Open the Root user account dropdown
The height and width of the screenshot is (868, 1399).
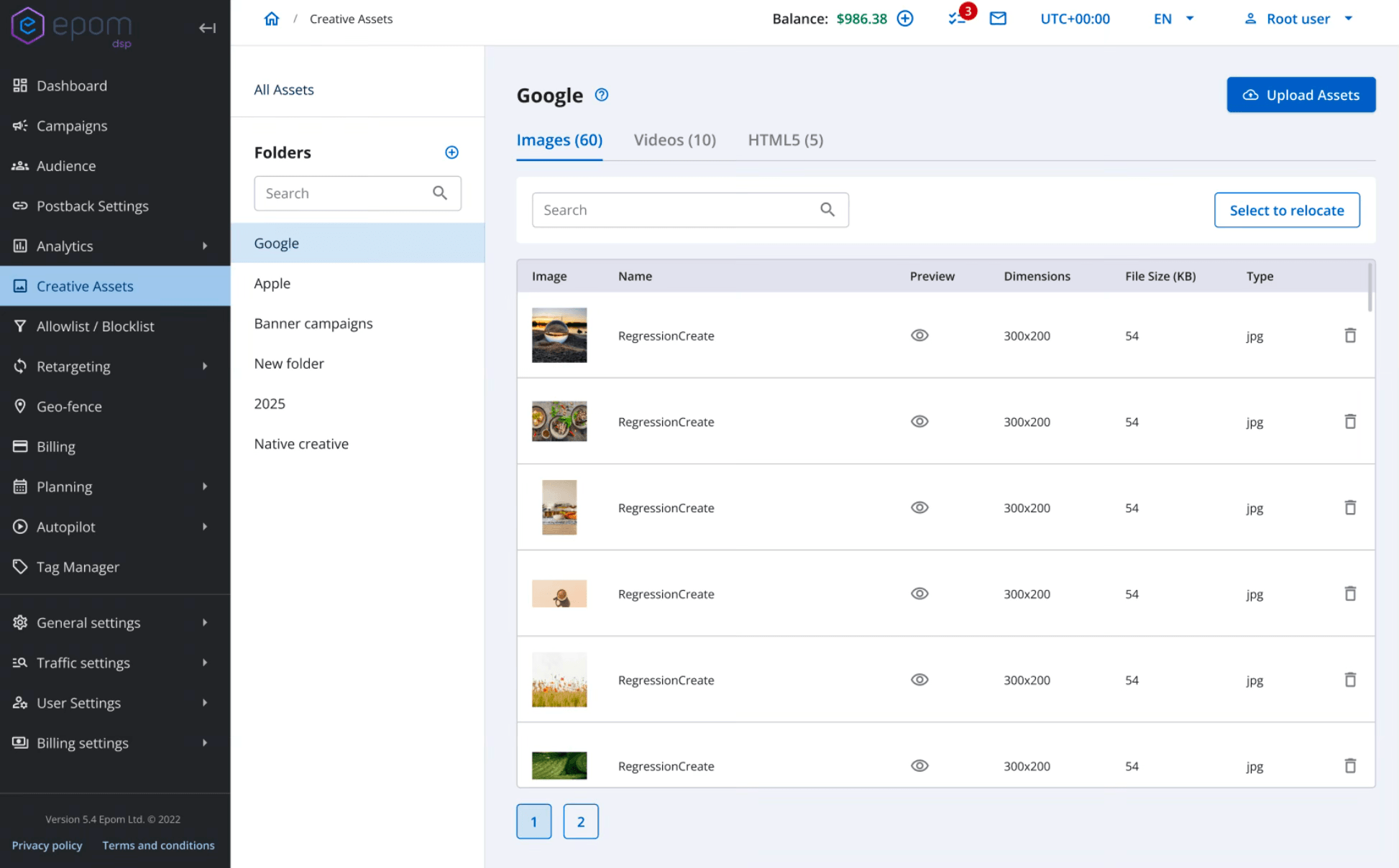1298,19
